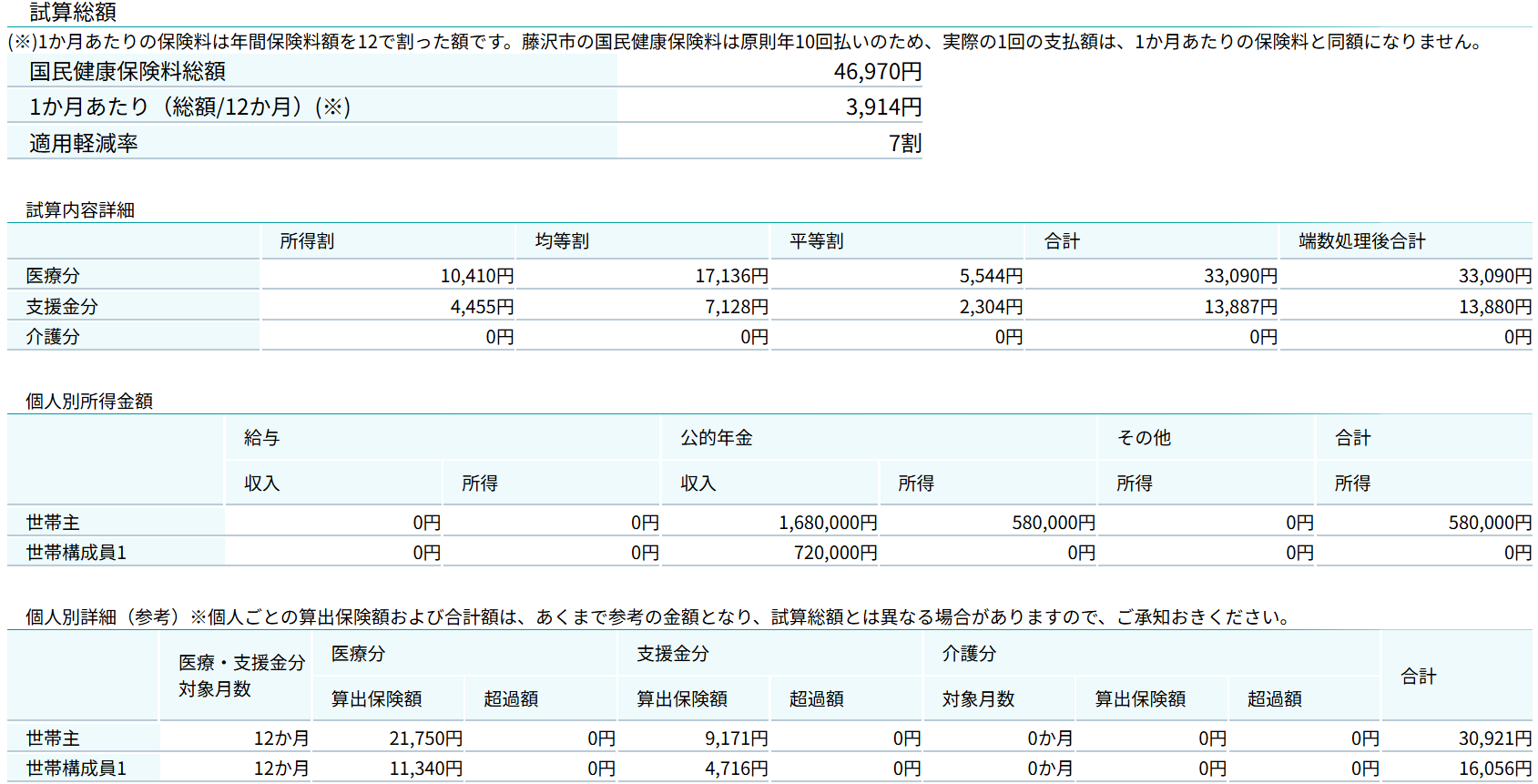Select the 13,880円 rounded total cell
Viewport: 1538px width, 784px height.
pos(1494,307)
